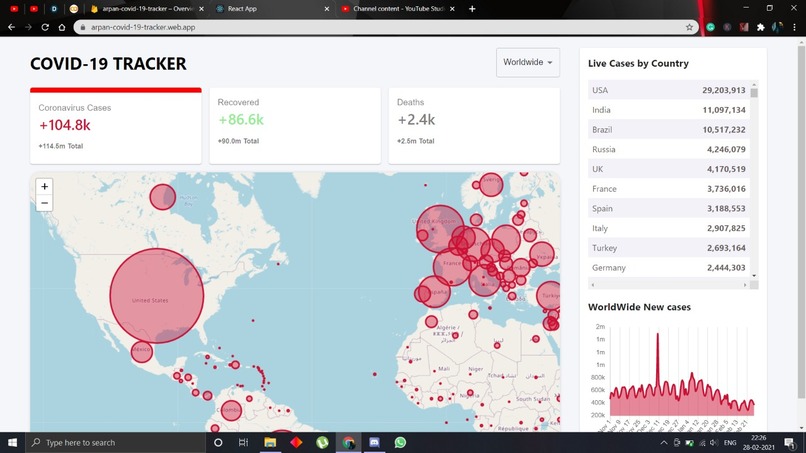Click the United States circle on the map

(x=157, y=296)
